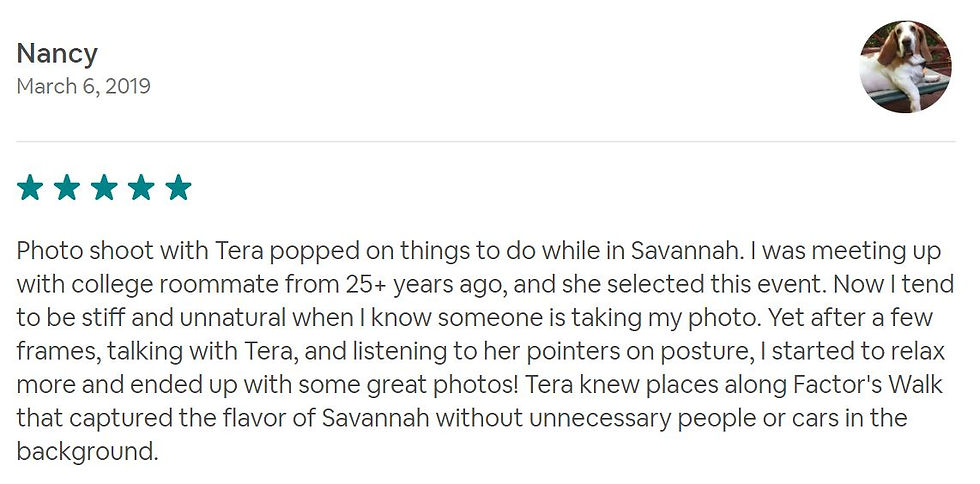Image resolution: width=980 pixels, height=484 pixels.
Task: Click the third rating star
Action: [104, 188]
